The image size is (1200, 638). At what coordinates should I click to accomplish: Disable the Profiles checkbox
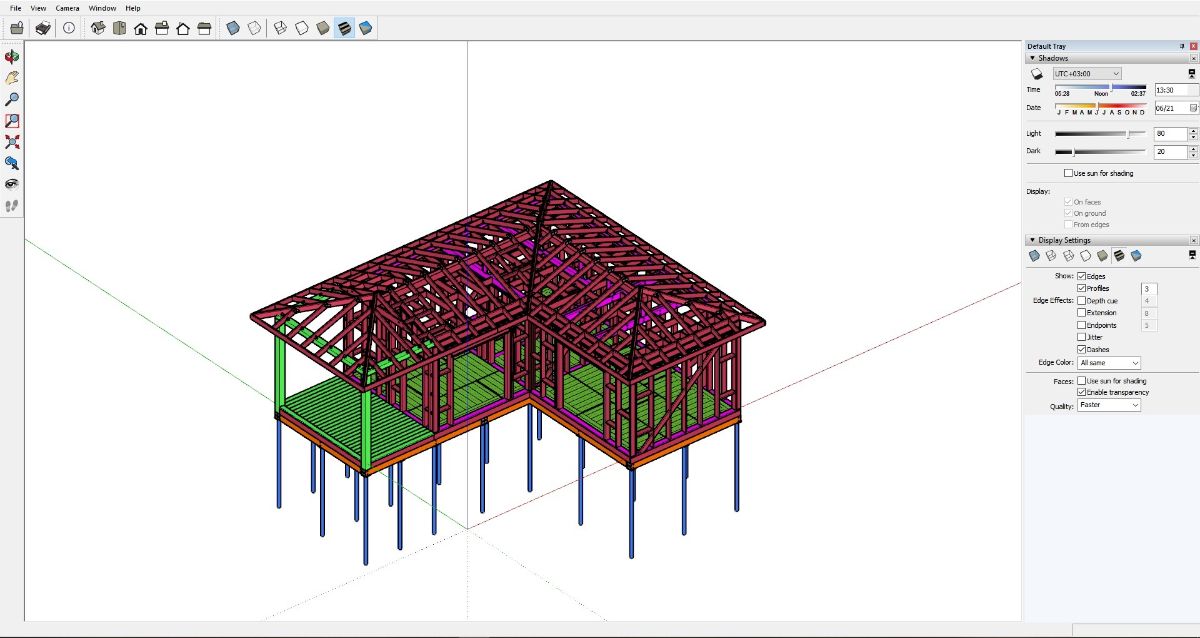[x=1081, y=289]
